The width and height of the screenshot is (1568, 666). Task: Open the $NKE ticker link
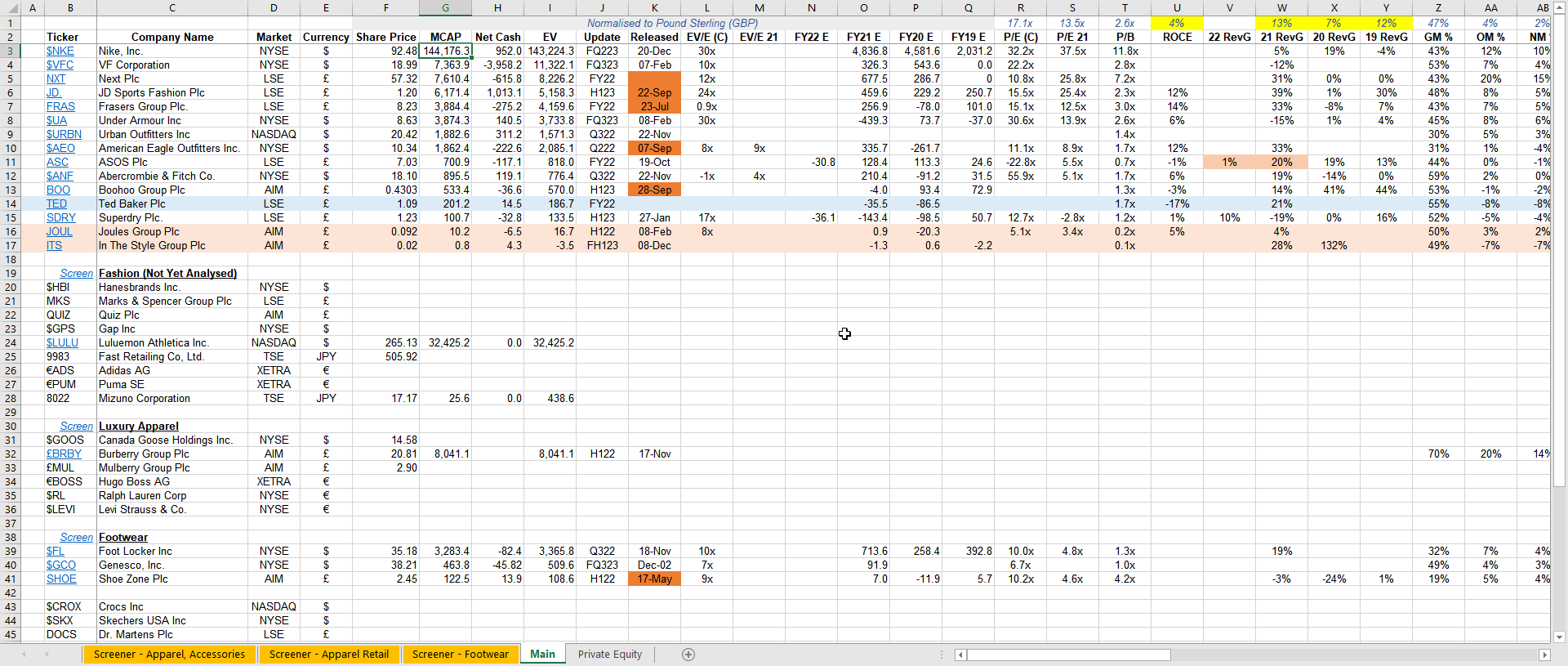60,51
